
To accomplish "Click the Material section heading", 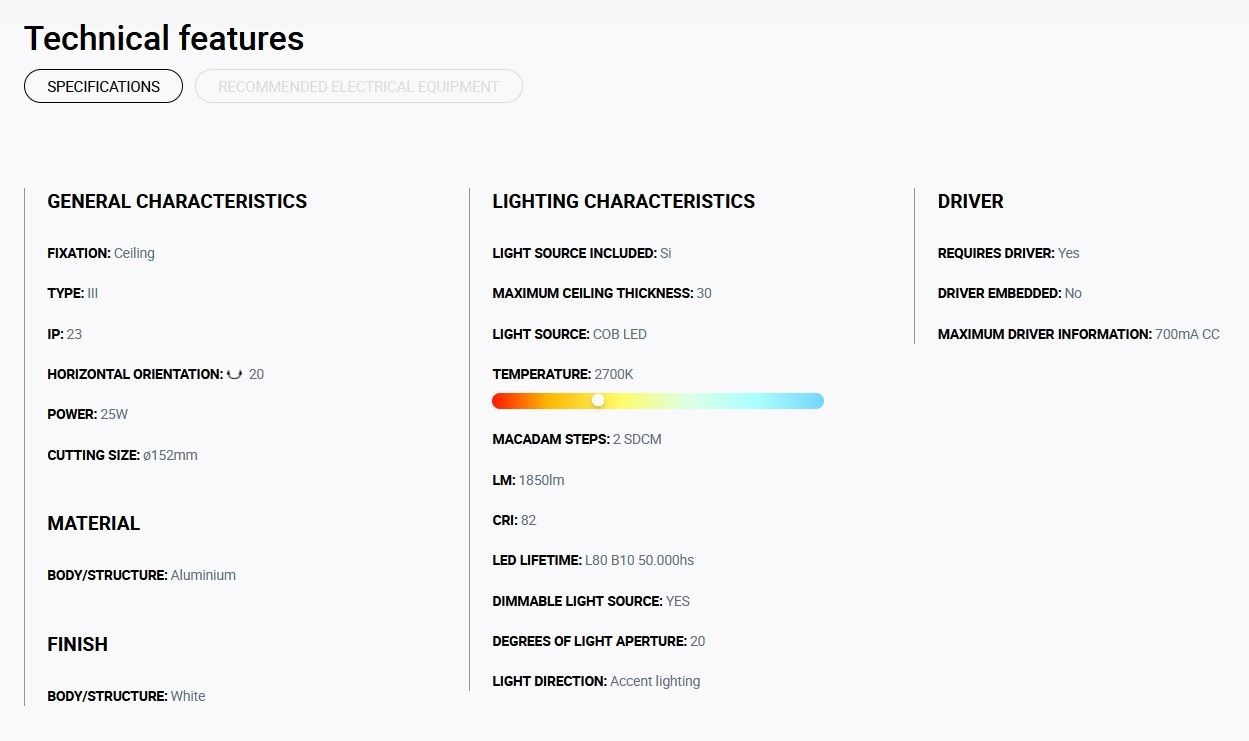I will (x=94, y=523).
